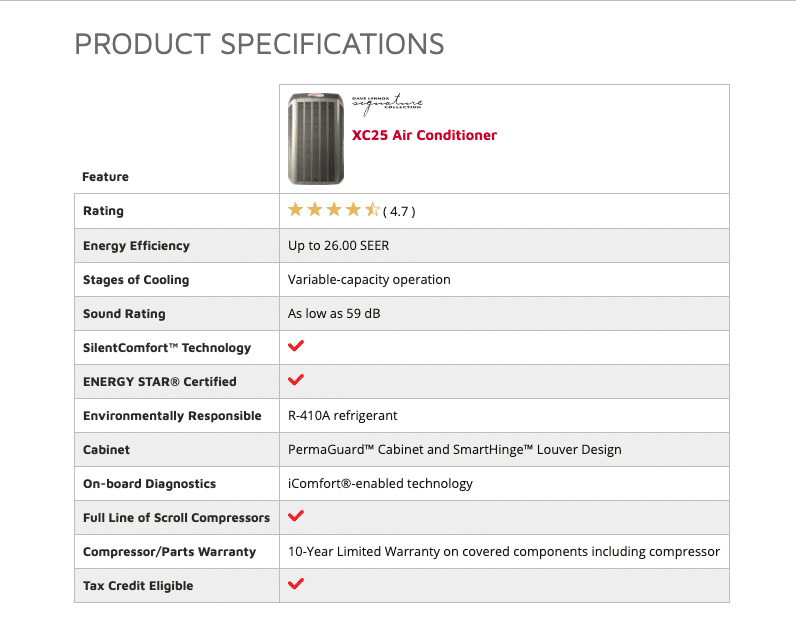Click the first gold rating star
Screen dimensions: 796x629
pos(295,209)
